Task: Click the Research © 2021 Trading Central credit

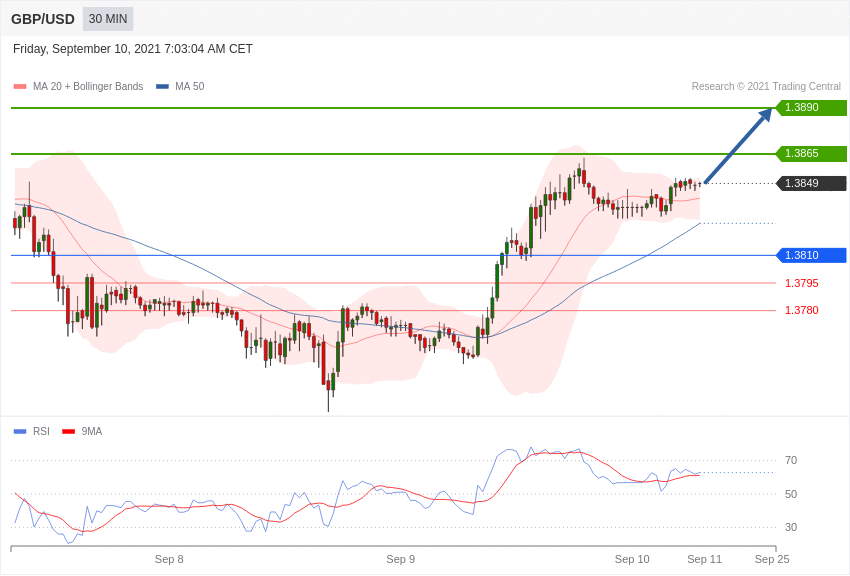Action: (766, 87)
